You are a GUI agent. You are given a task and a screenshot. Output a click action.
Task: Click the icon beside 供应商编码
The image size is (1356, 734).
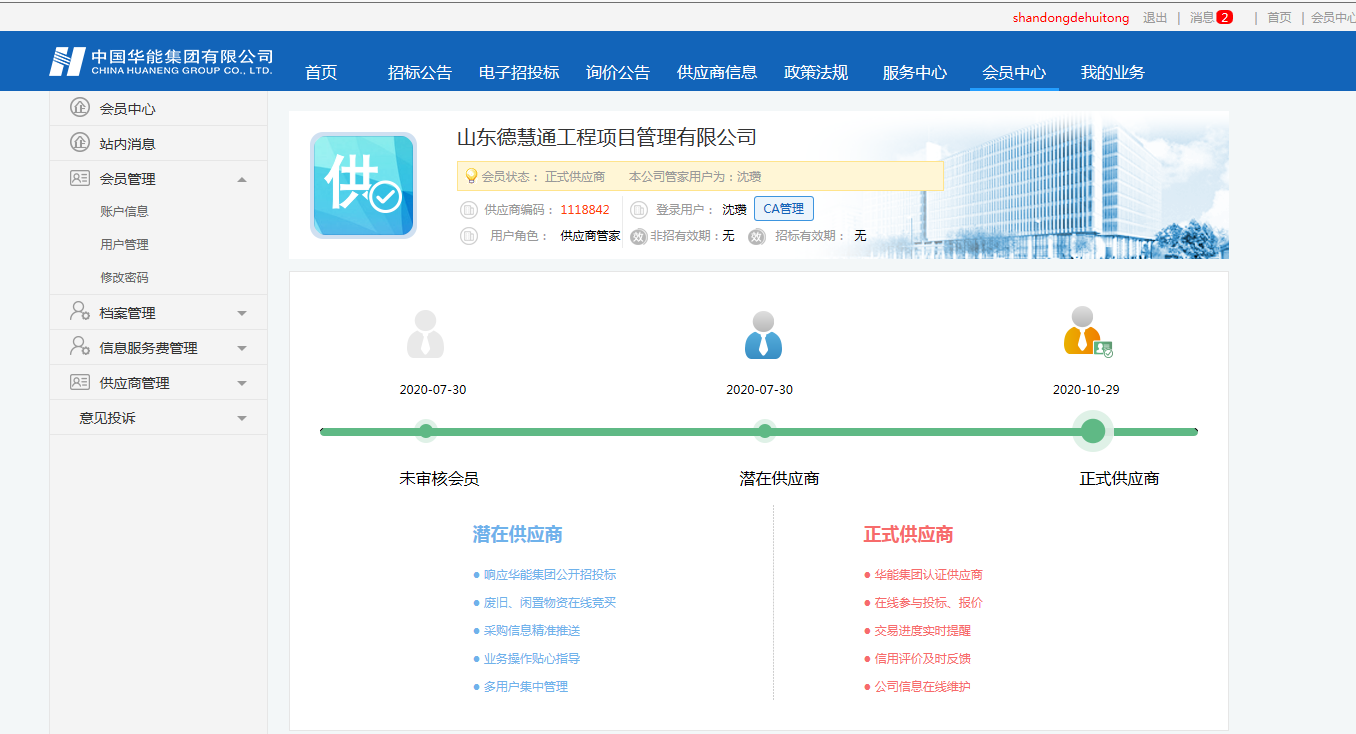(468, 210)
